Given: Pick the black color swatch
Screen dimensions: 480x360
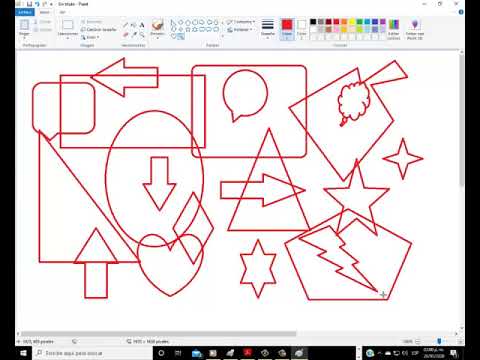Looking at the screenshot, I should coord(313,22).
